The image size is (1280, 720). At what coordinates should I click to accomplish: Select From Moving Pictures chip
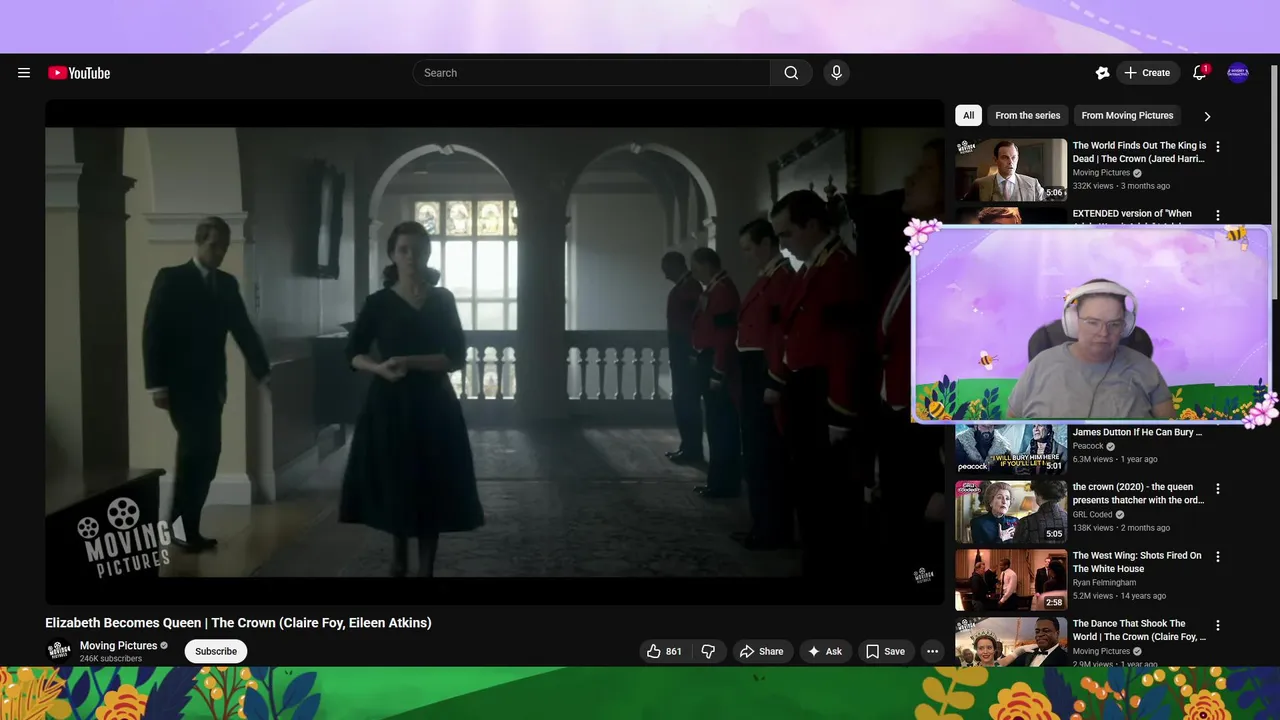[x=1127, y=116]
